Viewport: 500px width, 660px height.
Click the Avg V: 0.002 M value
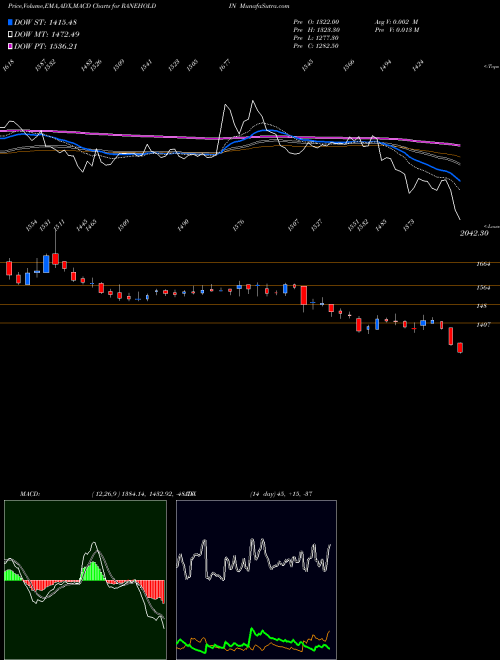396,21
